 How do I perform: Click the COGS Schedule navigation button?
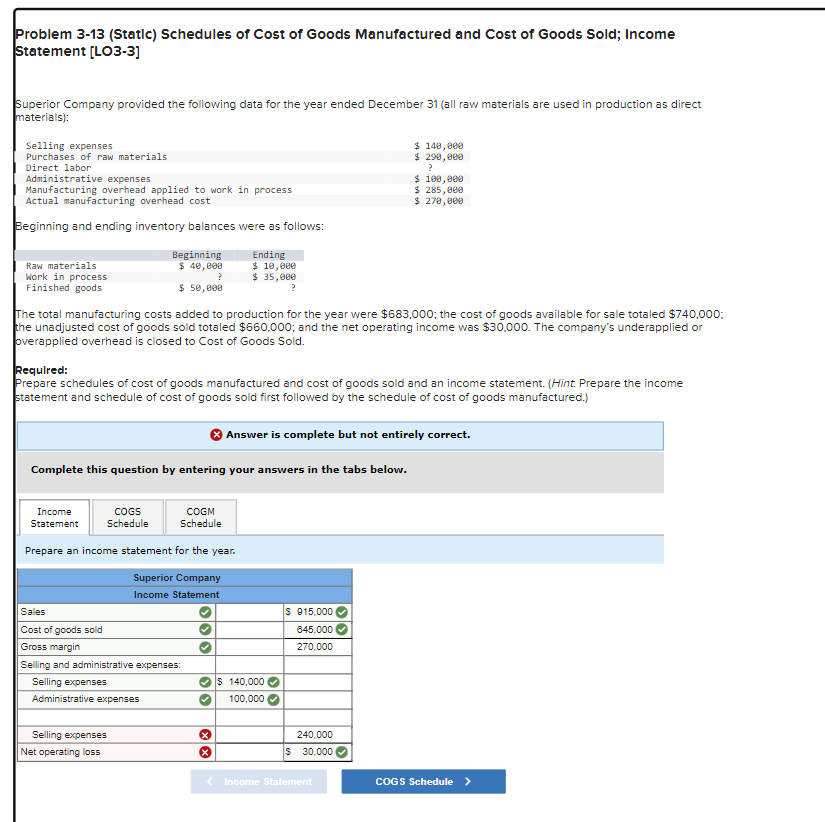(x=422, y=781)
